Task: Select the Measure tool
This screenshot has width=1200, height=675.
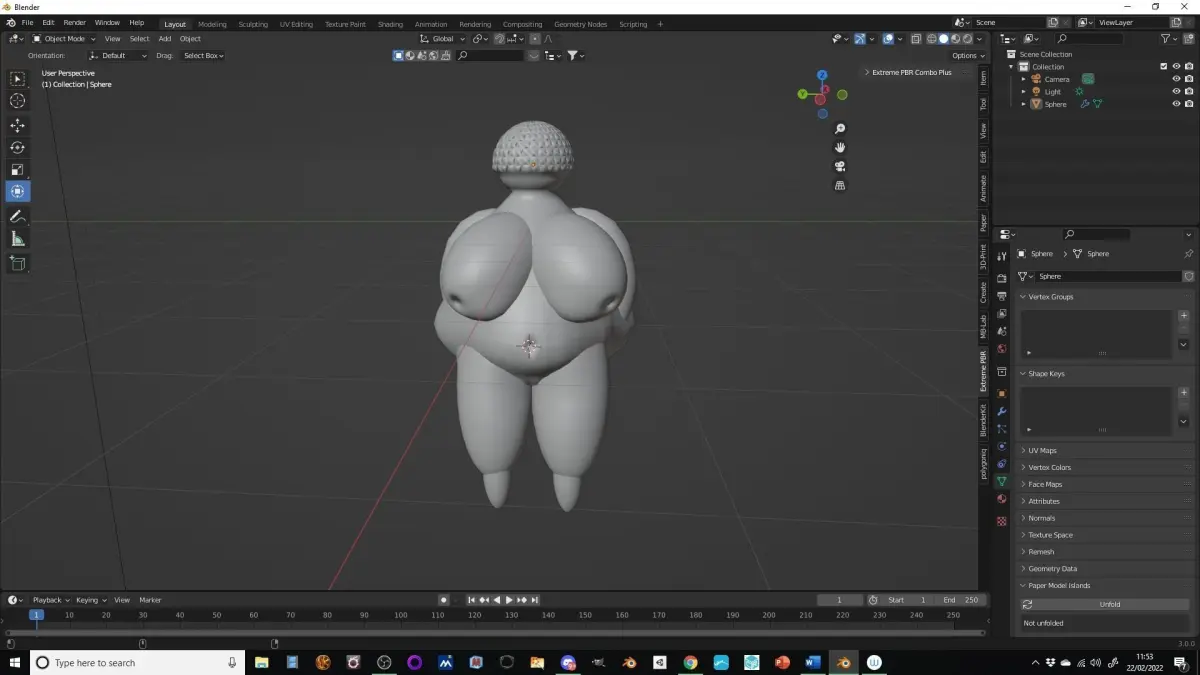Action: 17,238
